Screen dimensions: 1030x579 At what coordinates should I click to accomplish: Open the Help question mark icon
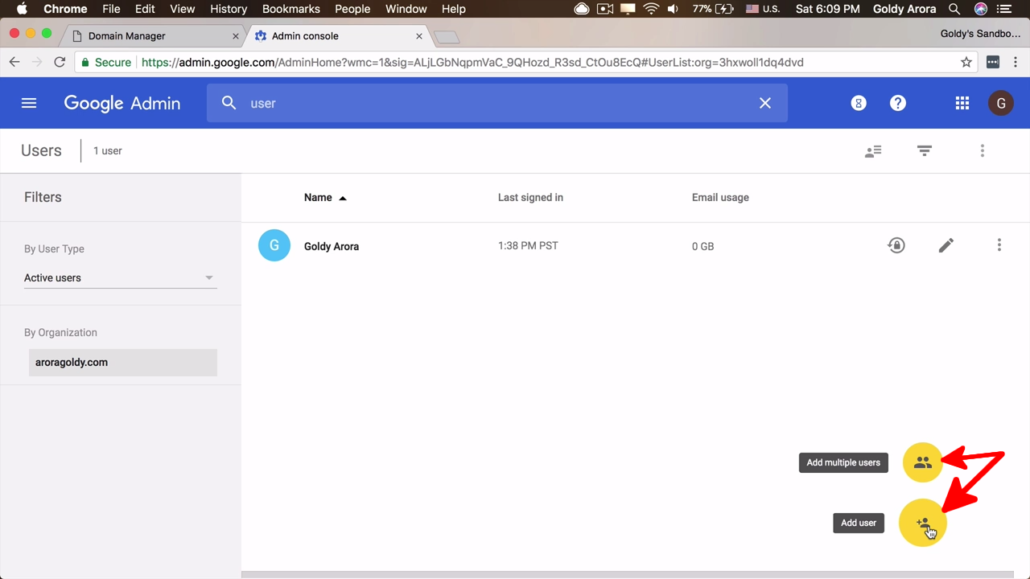pyautogui.click(x=898, y=103)
